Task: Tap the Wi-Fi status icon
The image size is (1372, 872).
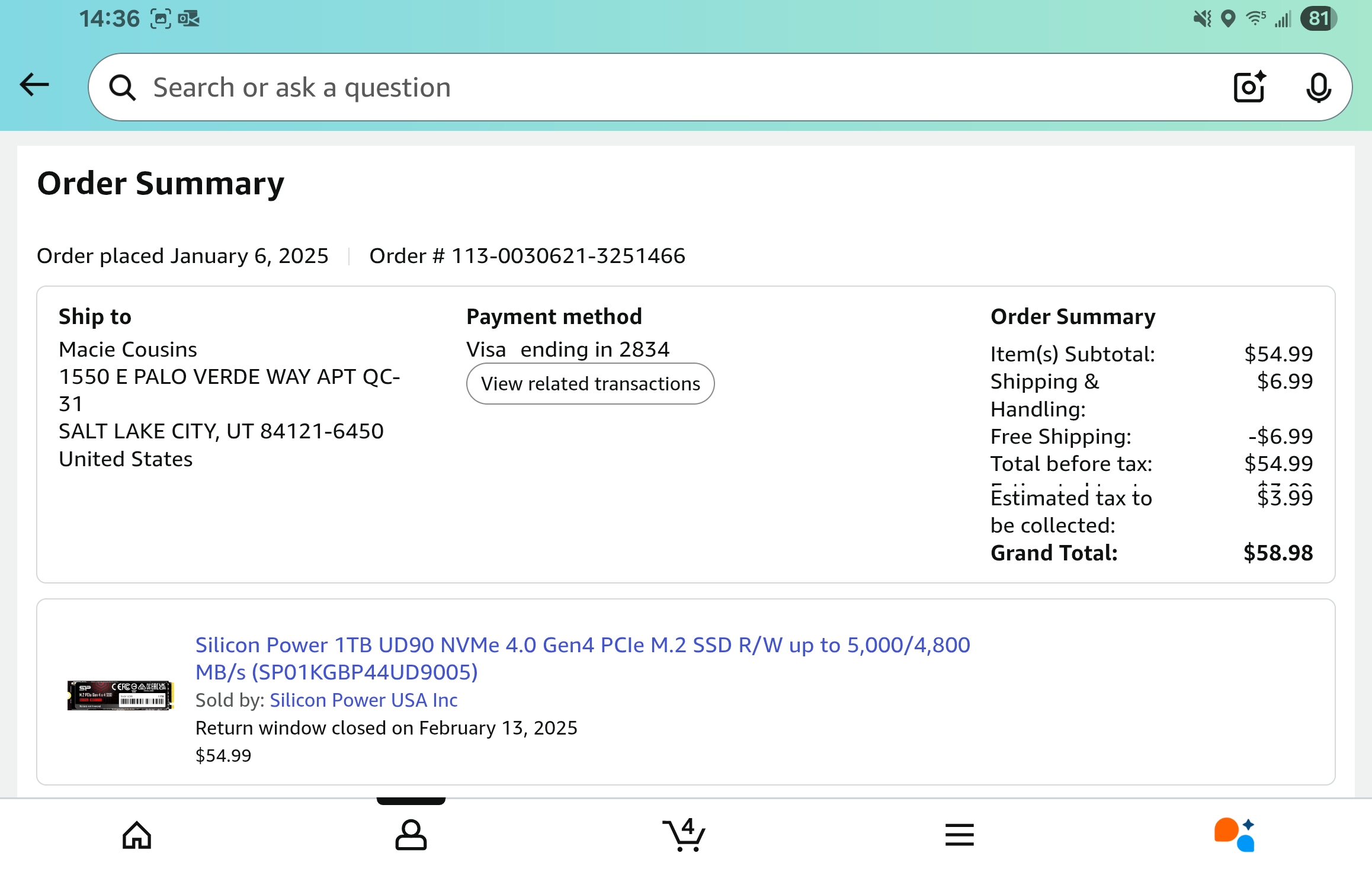Action: (1255, 19)
